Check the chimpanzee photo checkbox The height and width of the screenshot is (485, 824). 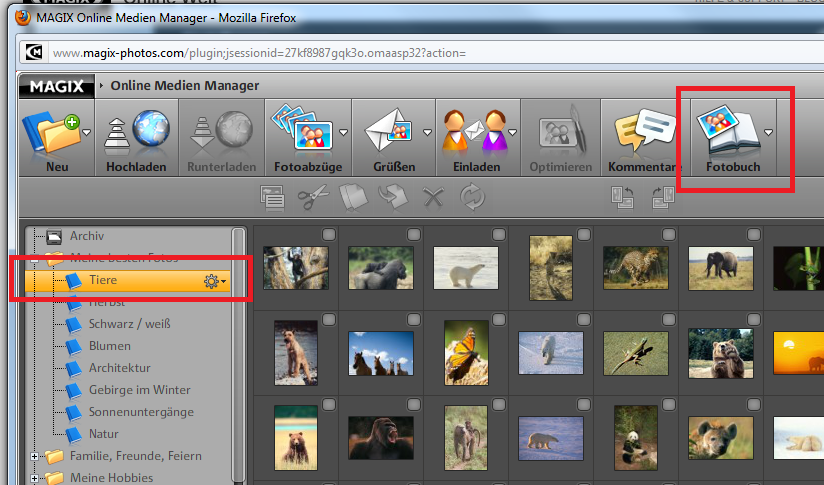pos(328,234)
